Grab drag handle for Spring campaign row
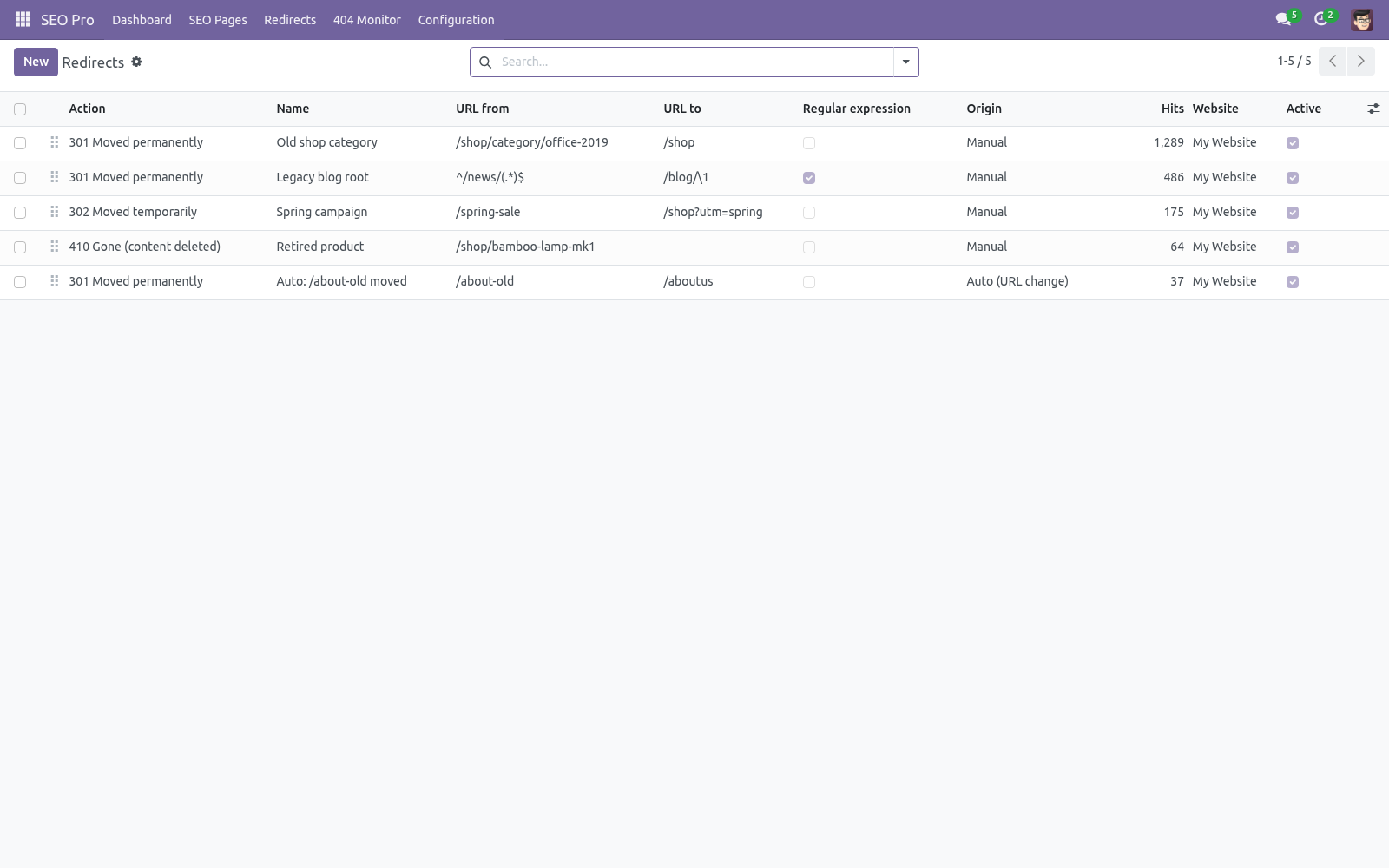This screenshot has height=868, width=1389. point(54,212)
